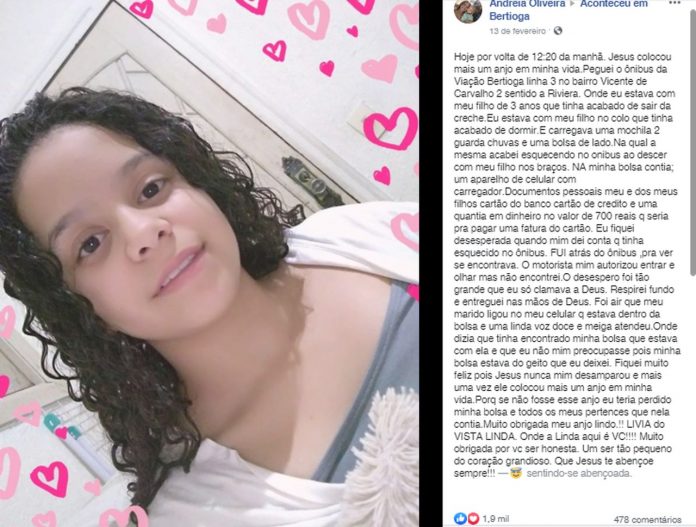Image resolution: width=696 pixels, height=527 pixels.
Task: Click the blue thumbs-up Like reaction icon
Action: (460, 518)
